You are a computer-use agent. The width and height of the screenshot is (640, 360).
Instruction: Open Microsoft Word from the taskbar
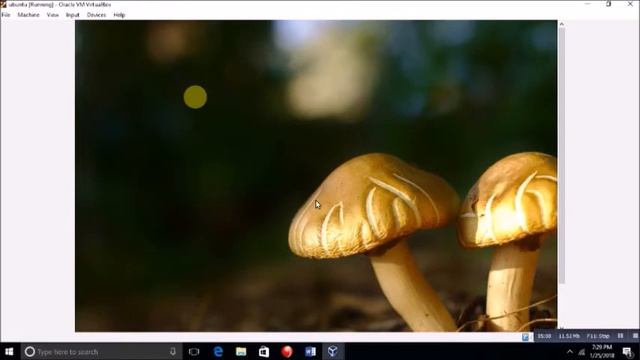[x=310, y=351]
